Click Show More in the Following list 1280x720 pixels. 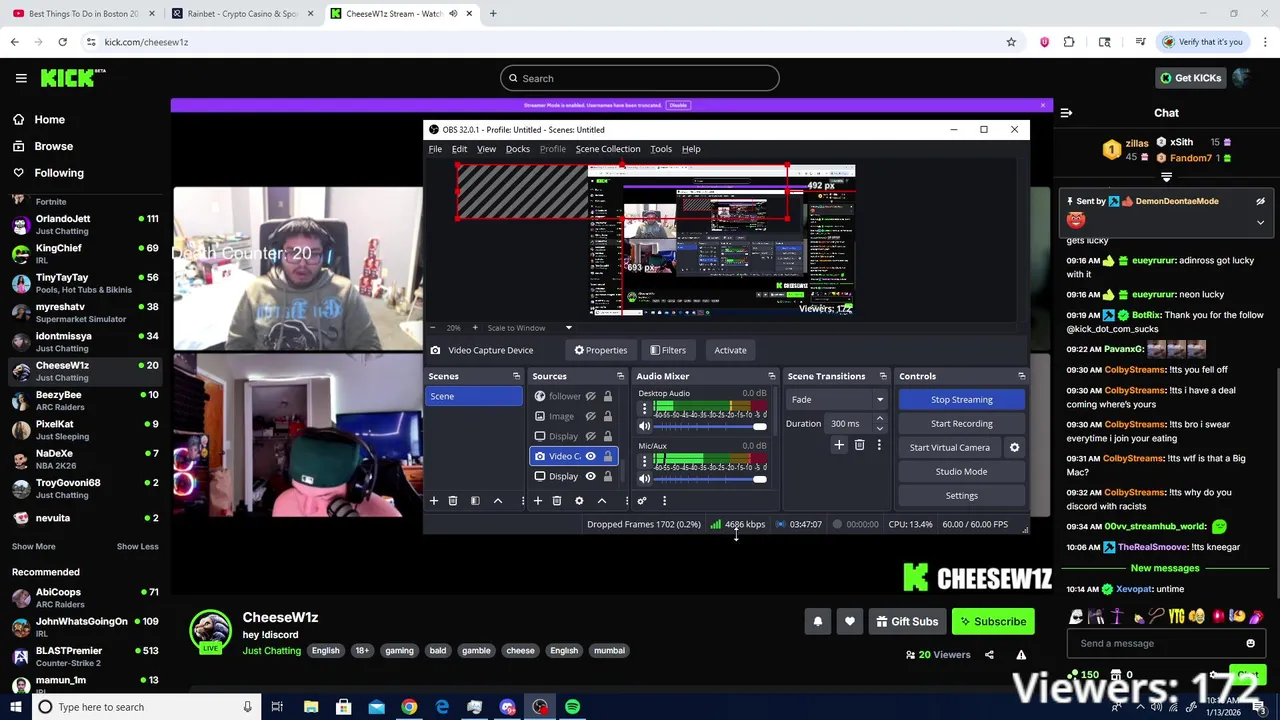point(34,546)
